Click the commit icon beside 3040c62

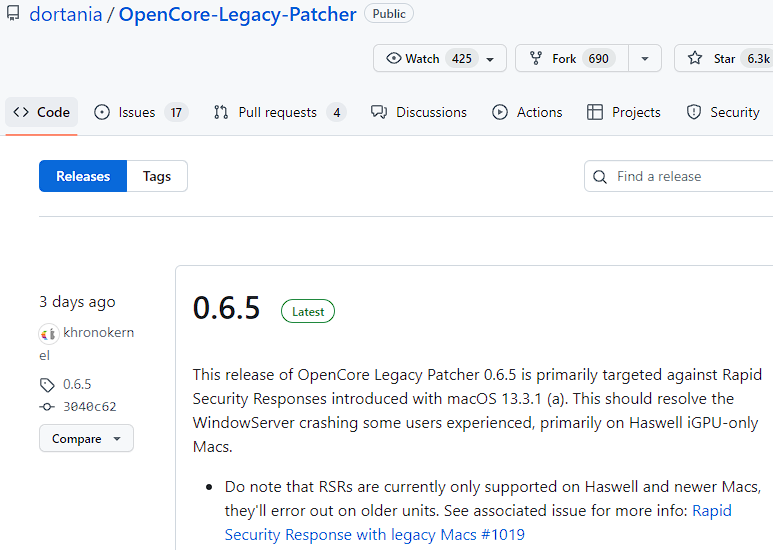(47, 407)
